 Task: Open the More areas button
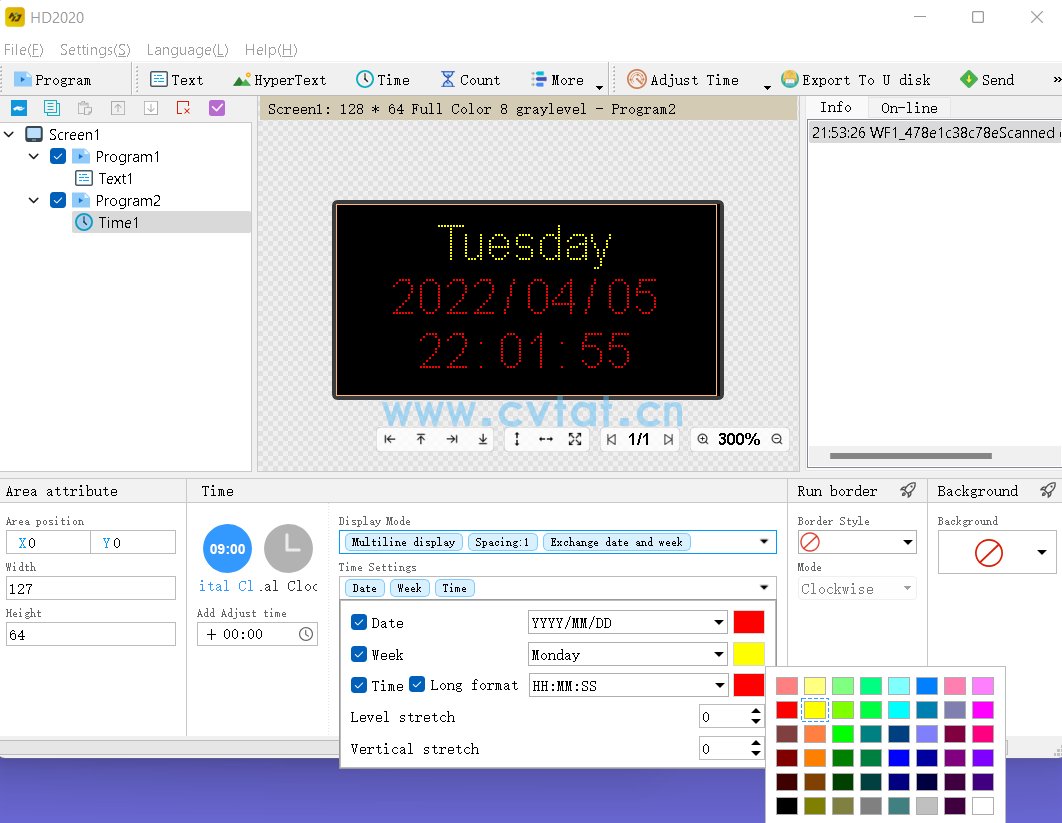558,80
